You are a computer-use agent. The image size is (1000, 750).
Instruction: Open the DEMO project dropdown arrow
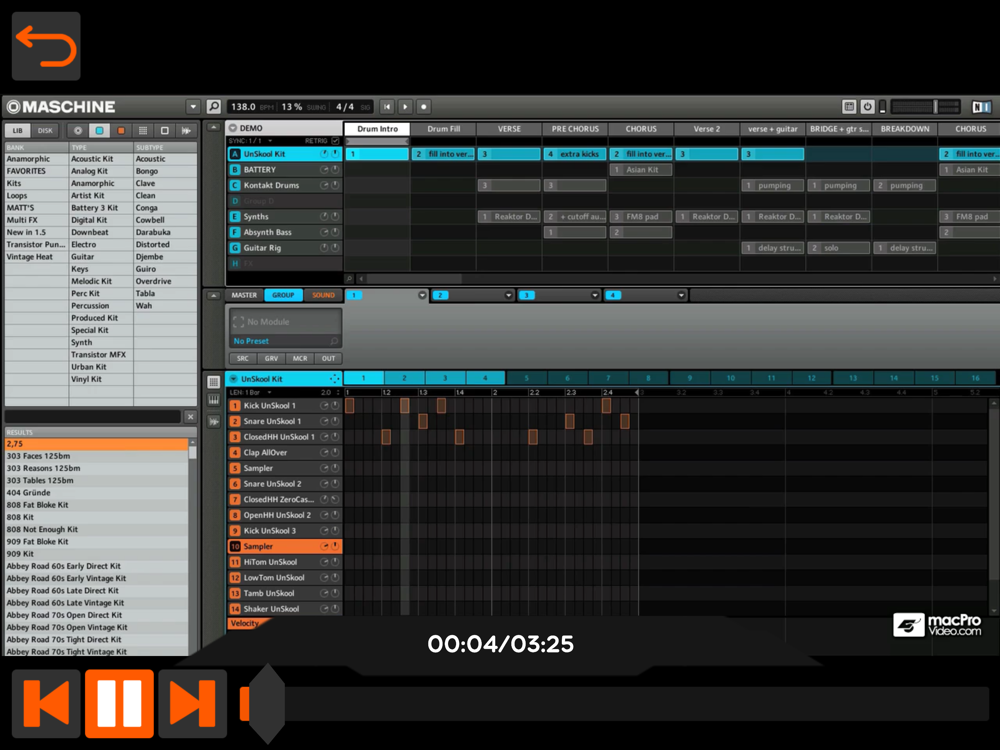coord(233,128)
